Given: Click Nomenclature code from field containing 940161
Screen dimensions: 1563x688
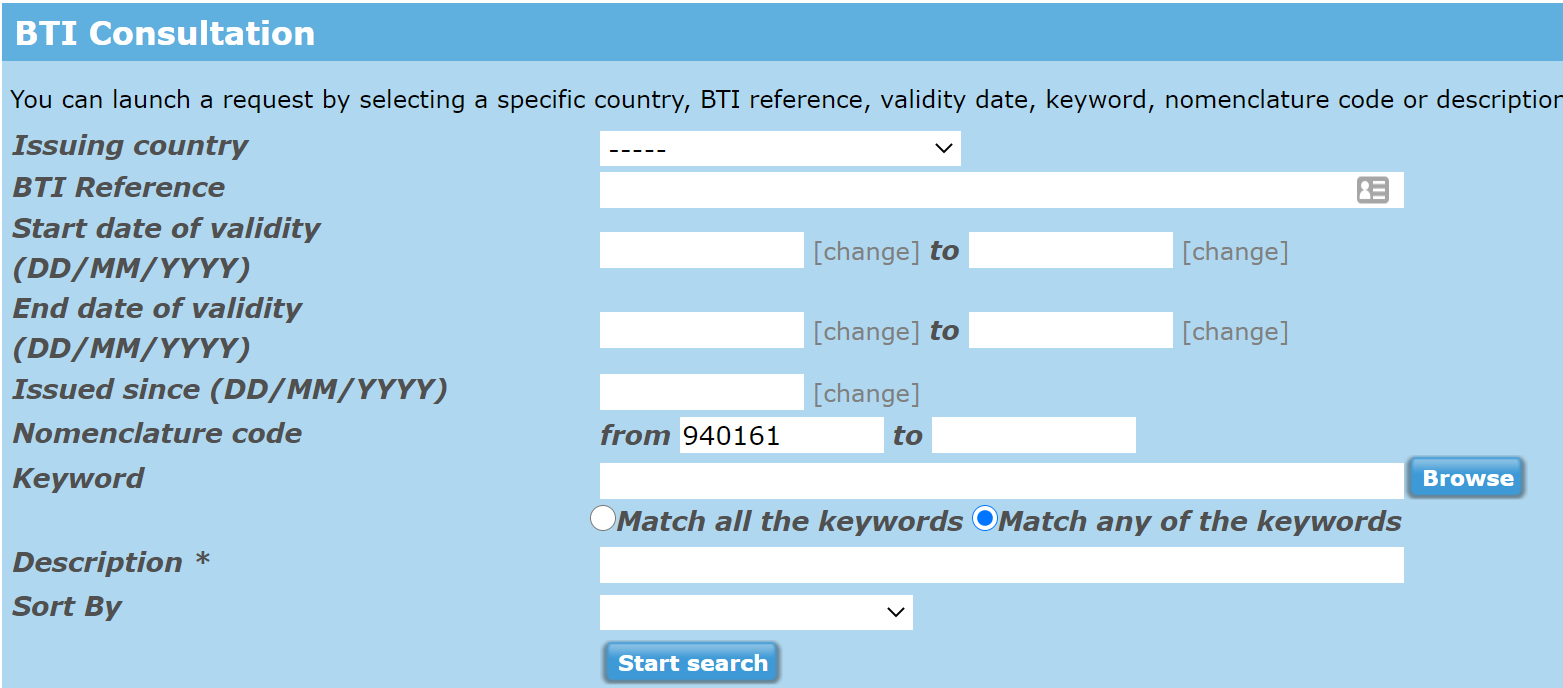Looking at the screenshot, I should pos(782,435).
